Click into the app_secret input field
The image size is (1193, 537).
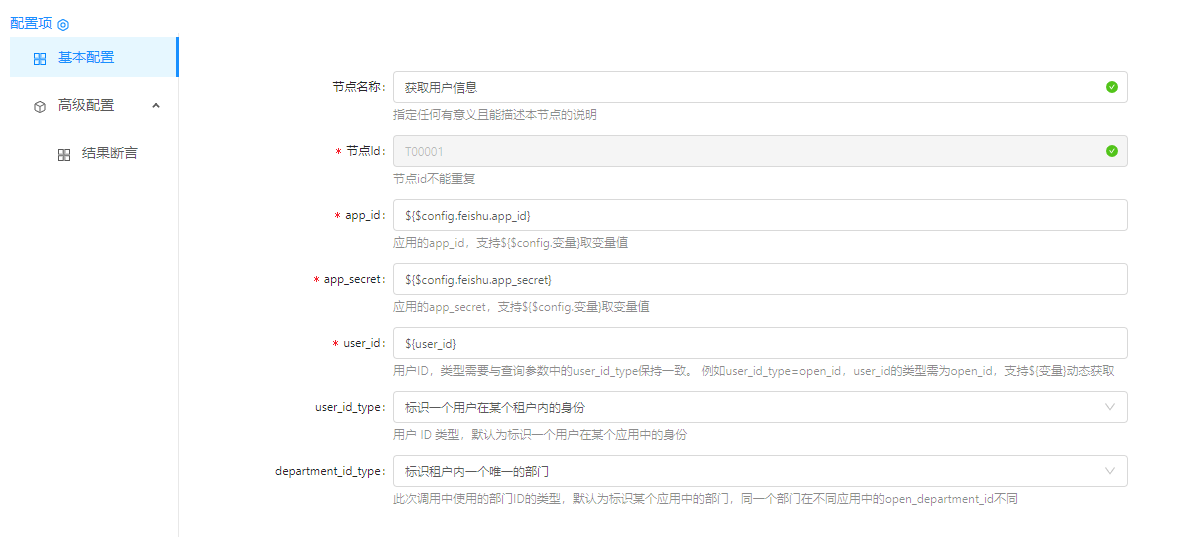pyautogui.click(x=760, y=279)
